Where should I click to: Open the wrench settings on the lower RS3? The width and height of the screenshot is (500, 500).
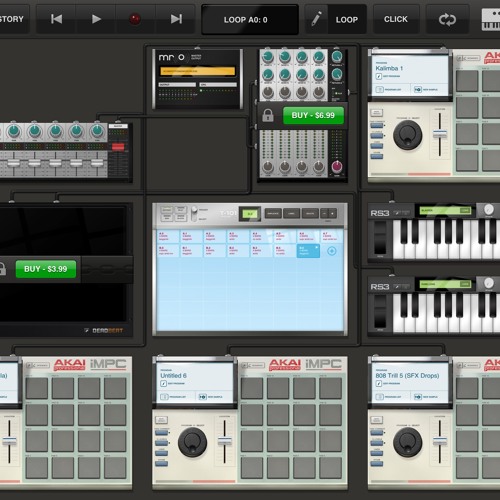tap(398, 287)
